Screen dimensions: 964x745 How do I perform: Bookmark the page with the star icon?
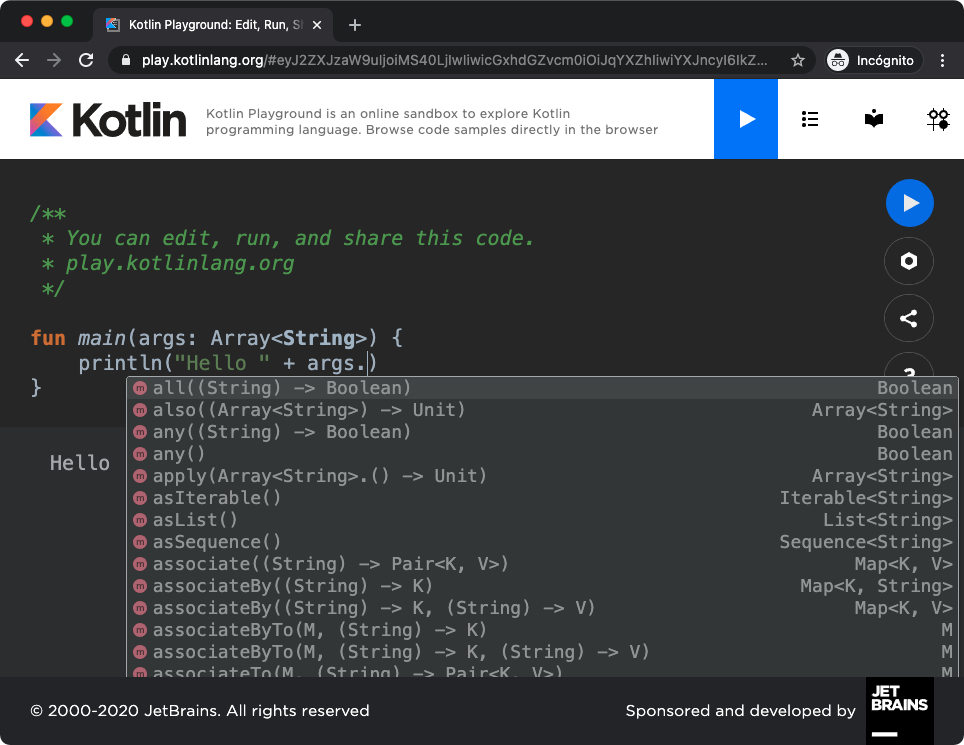click(799, 59)
